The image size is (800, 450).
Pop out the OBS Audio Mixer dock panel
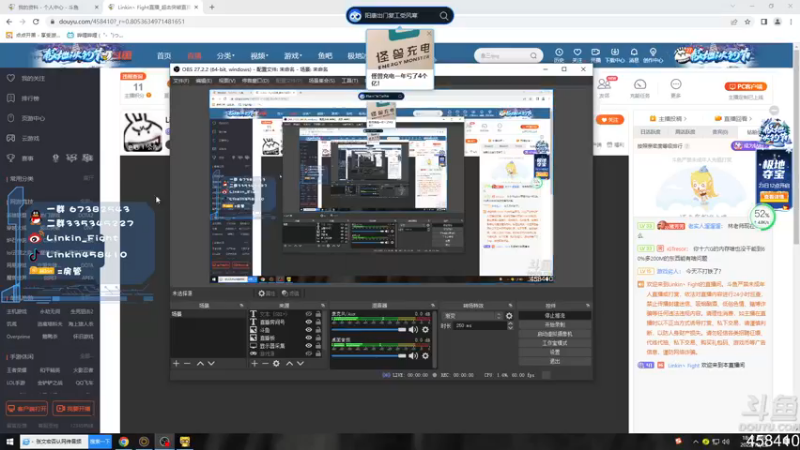click(x=433, y=306)
